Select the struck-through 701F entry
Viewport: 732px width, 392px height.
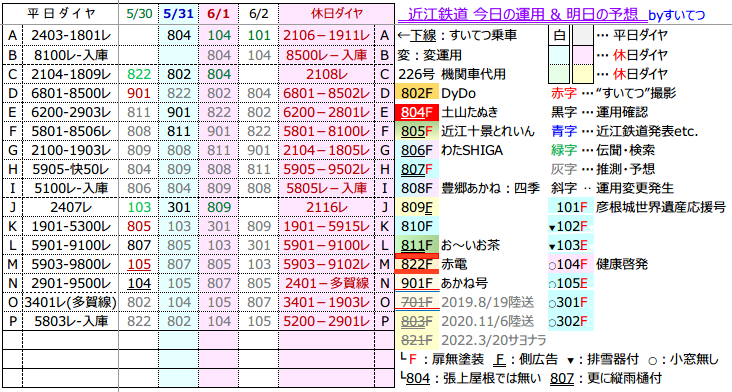pyautogui.click(x=417, y=302)
